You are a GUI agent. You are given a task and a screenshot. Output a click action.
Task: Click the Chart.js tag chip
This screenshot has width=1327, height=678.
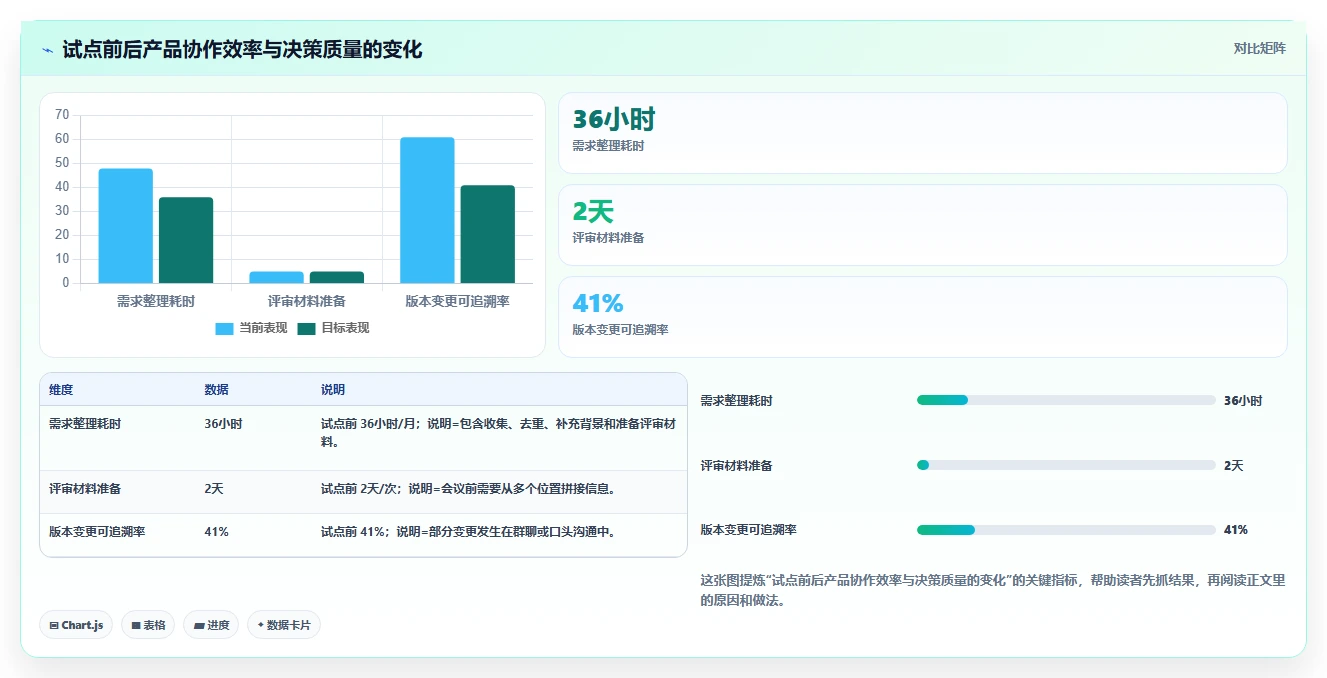point(76,625)
